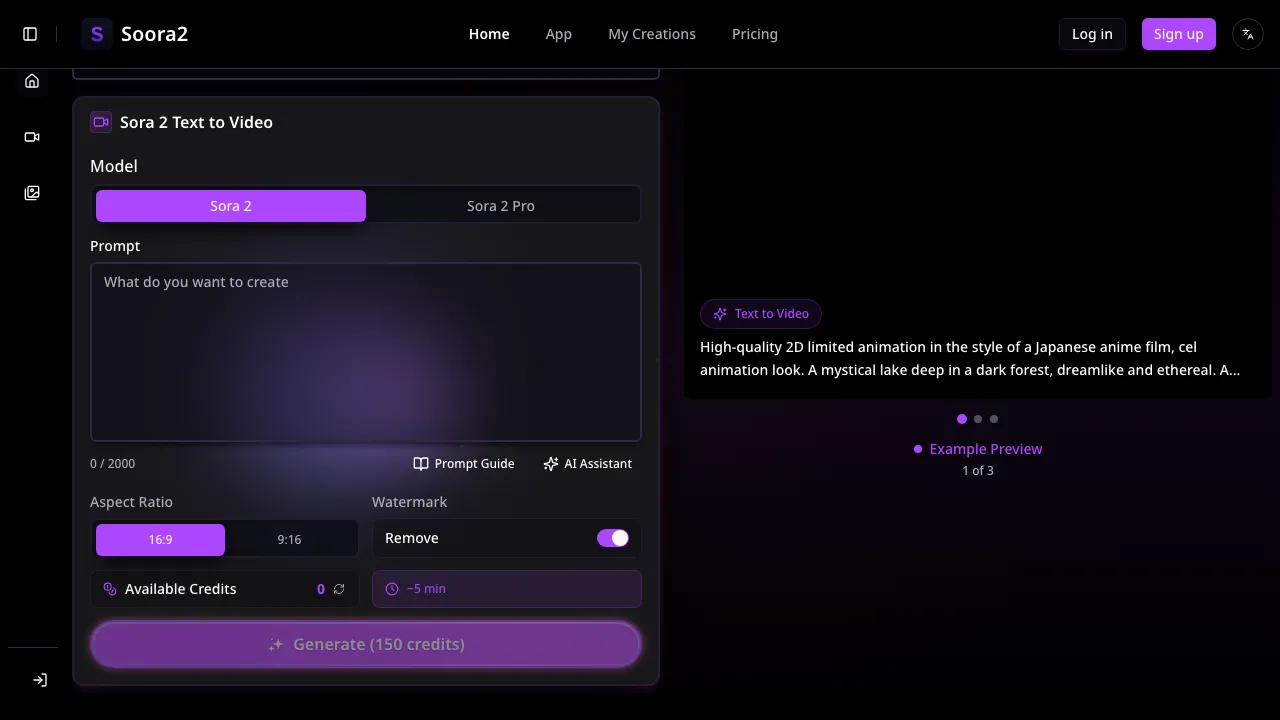Image resolution: width=1280 pixels, height=720 pixels.
Task: Select the video camera icon in sidebar
Action: tap(31, 137)
